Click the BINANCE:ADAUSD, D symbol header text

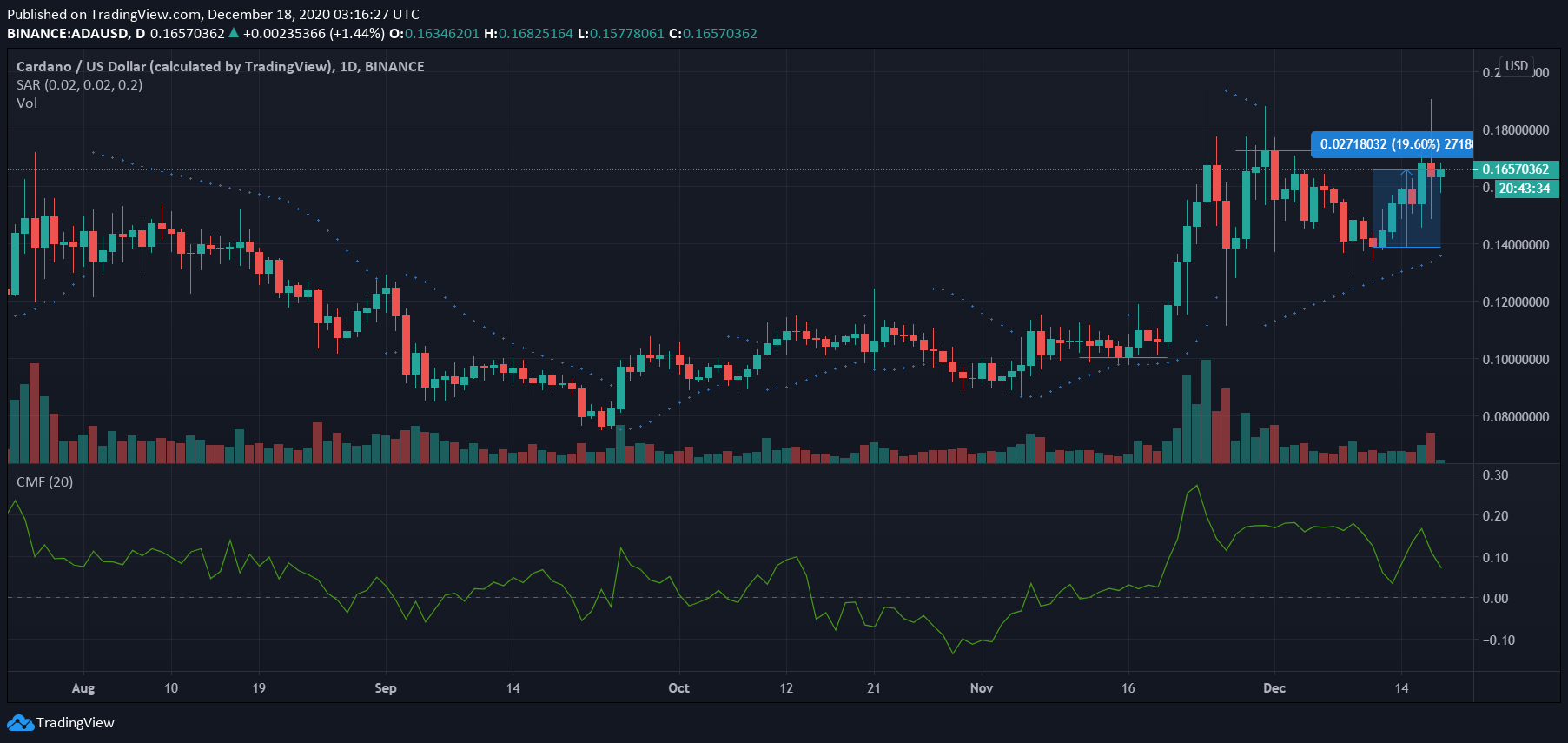[76, 34]
